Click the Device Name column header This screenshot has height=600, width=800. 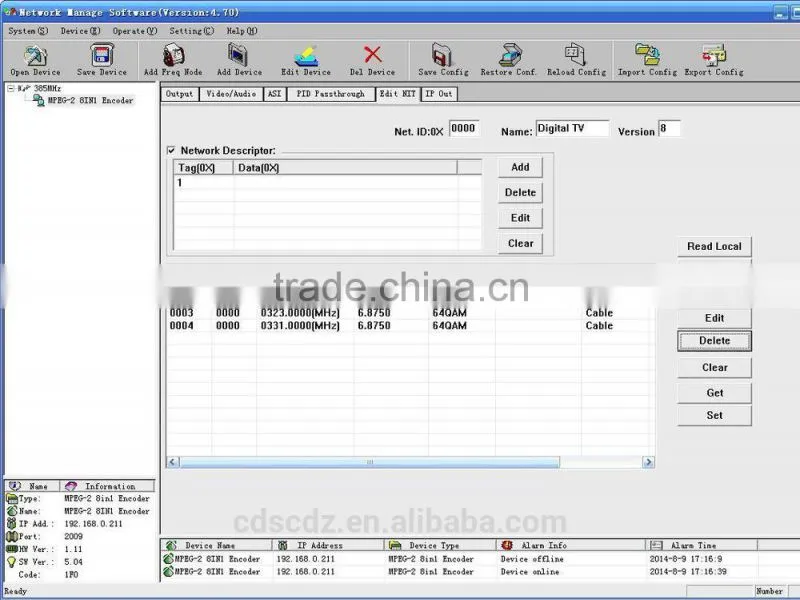pos(216,545)
